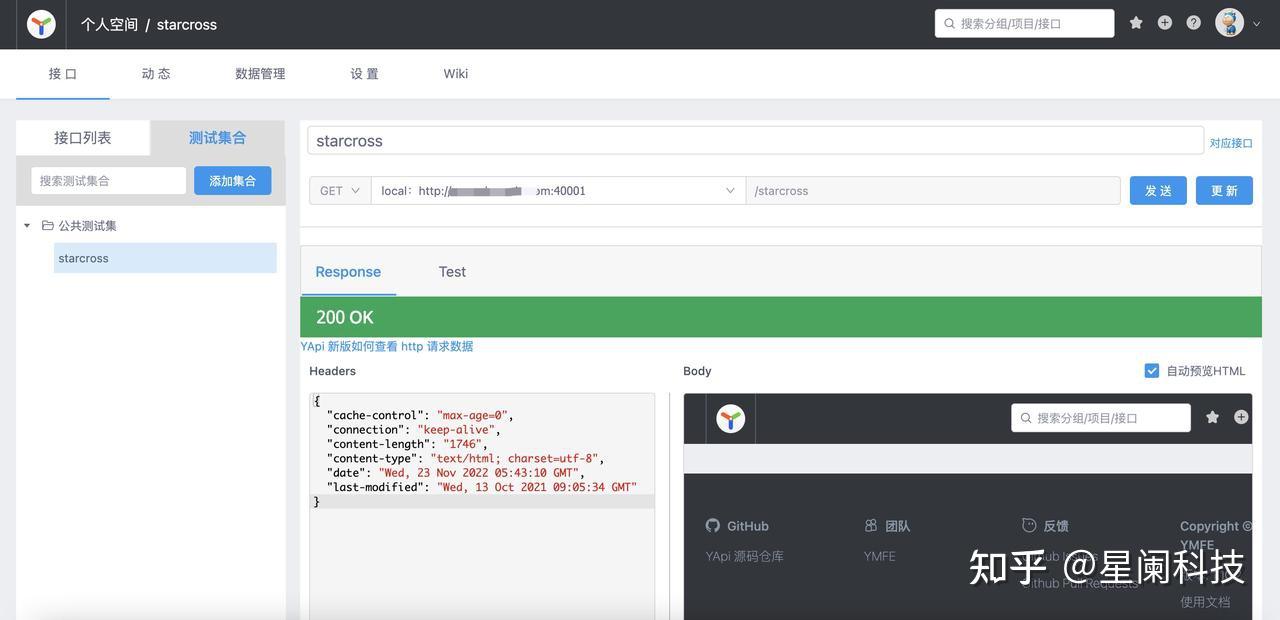Click the 公共测试集 folder icon

point(47,226)
